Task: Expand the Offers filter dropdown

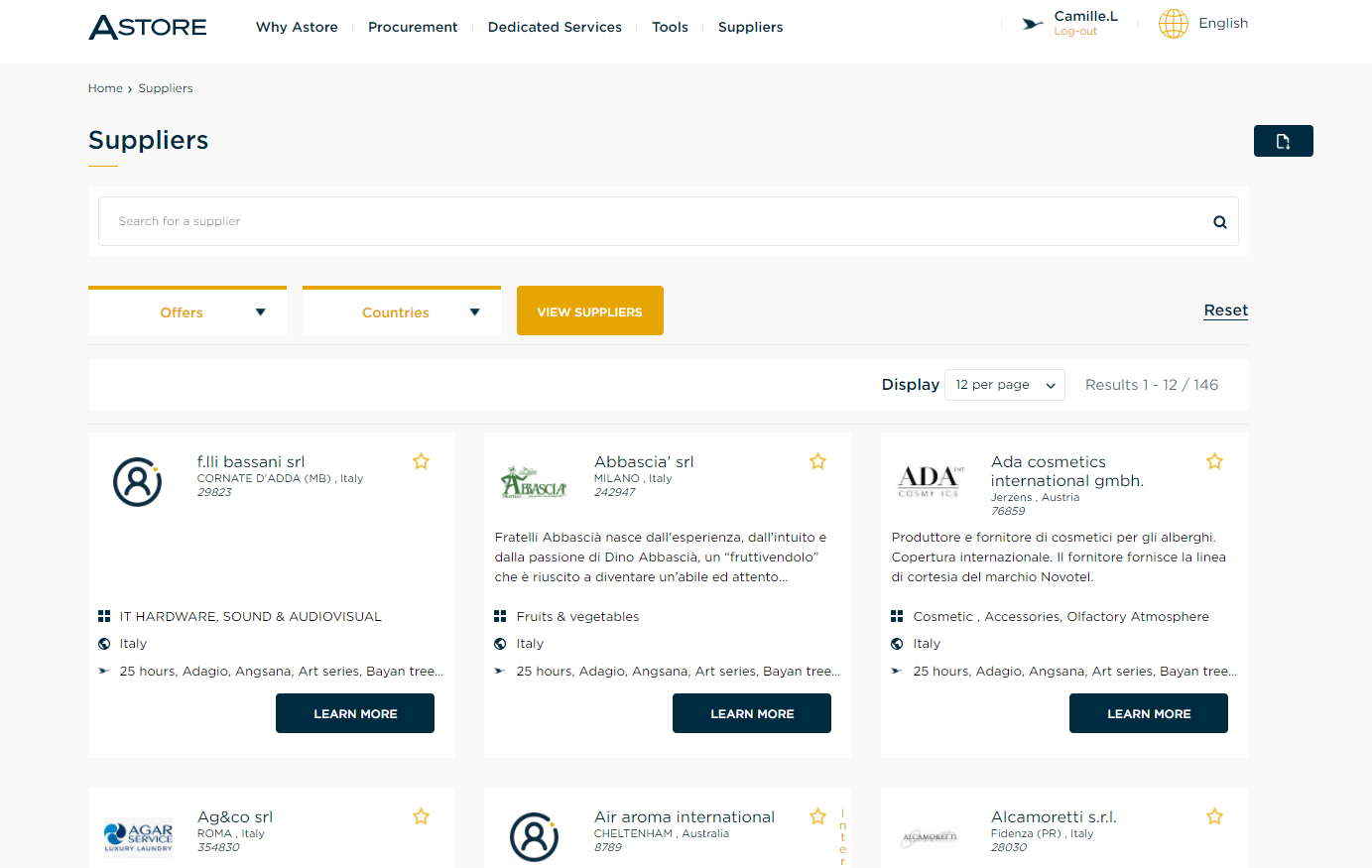Action: click(187, 311)
